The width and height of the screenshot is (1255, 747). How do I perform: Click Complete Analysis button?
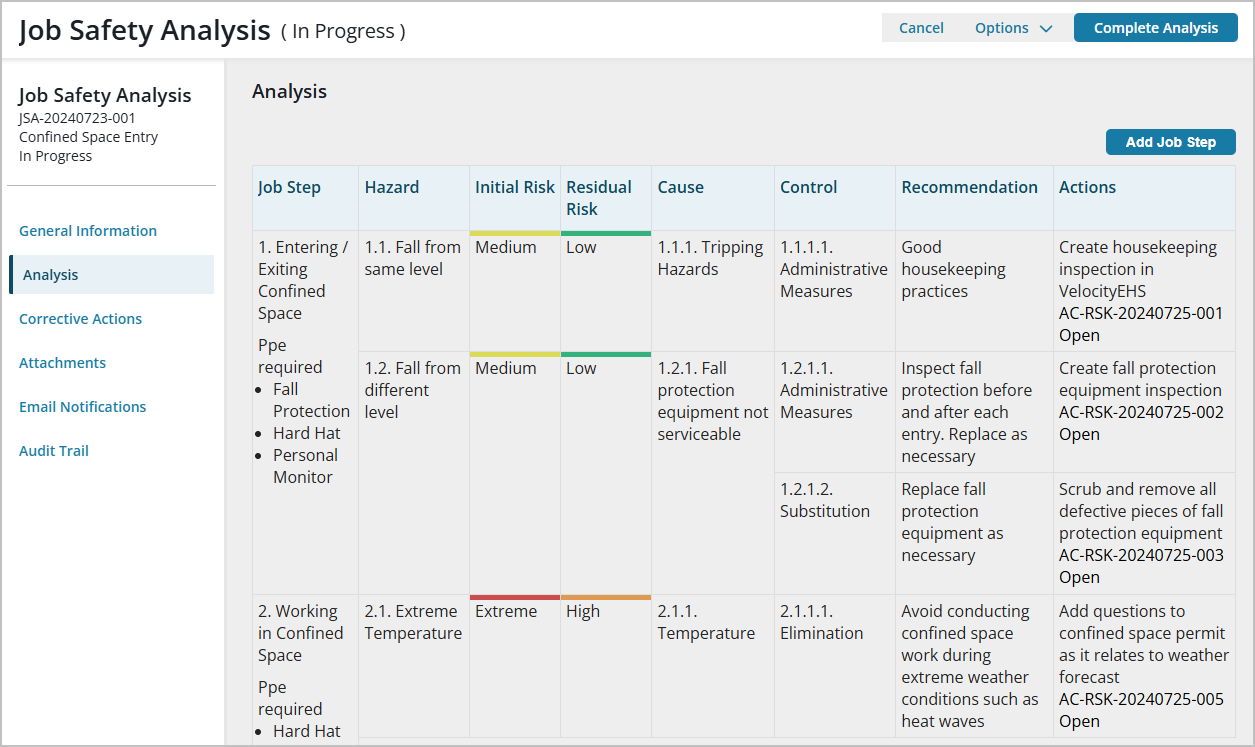1156,28
